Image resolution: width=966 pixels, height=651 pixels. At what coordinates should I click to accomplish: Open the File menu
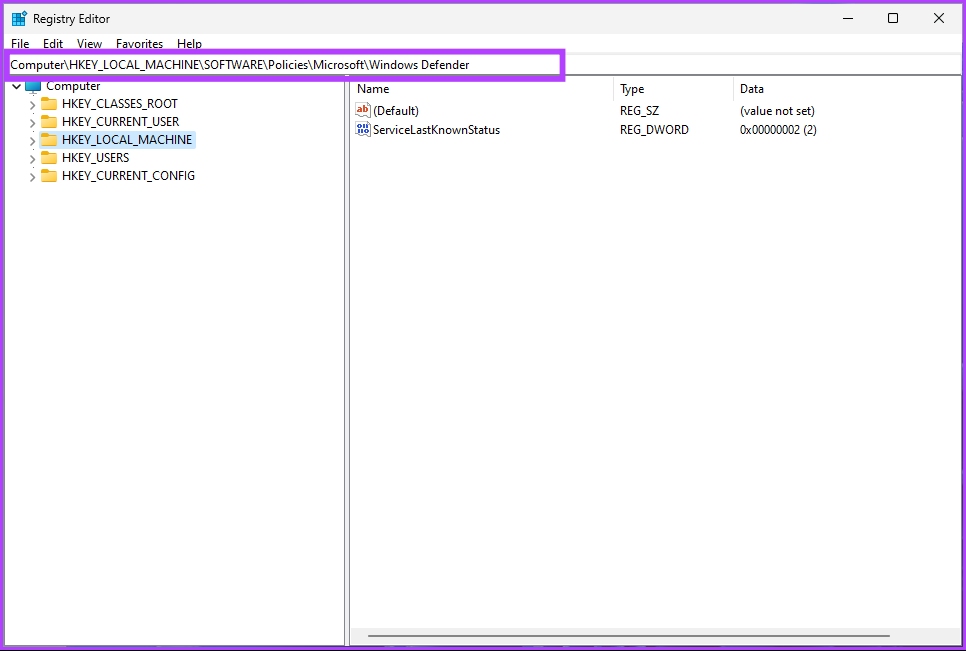click(x=20, y=44)
